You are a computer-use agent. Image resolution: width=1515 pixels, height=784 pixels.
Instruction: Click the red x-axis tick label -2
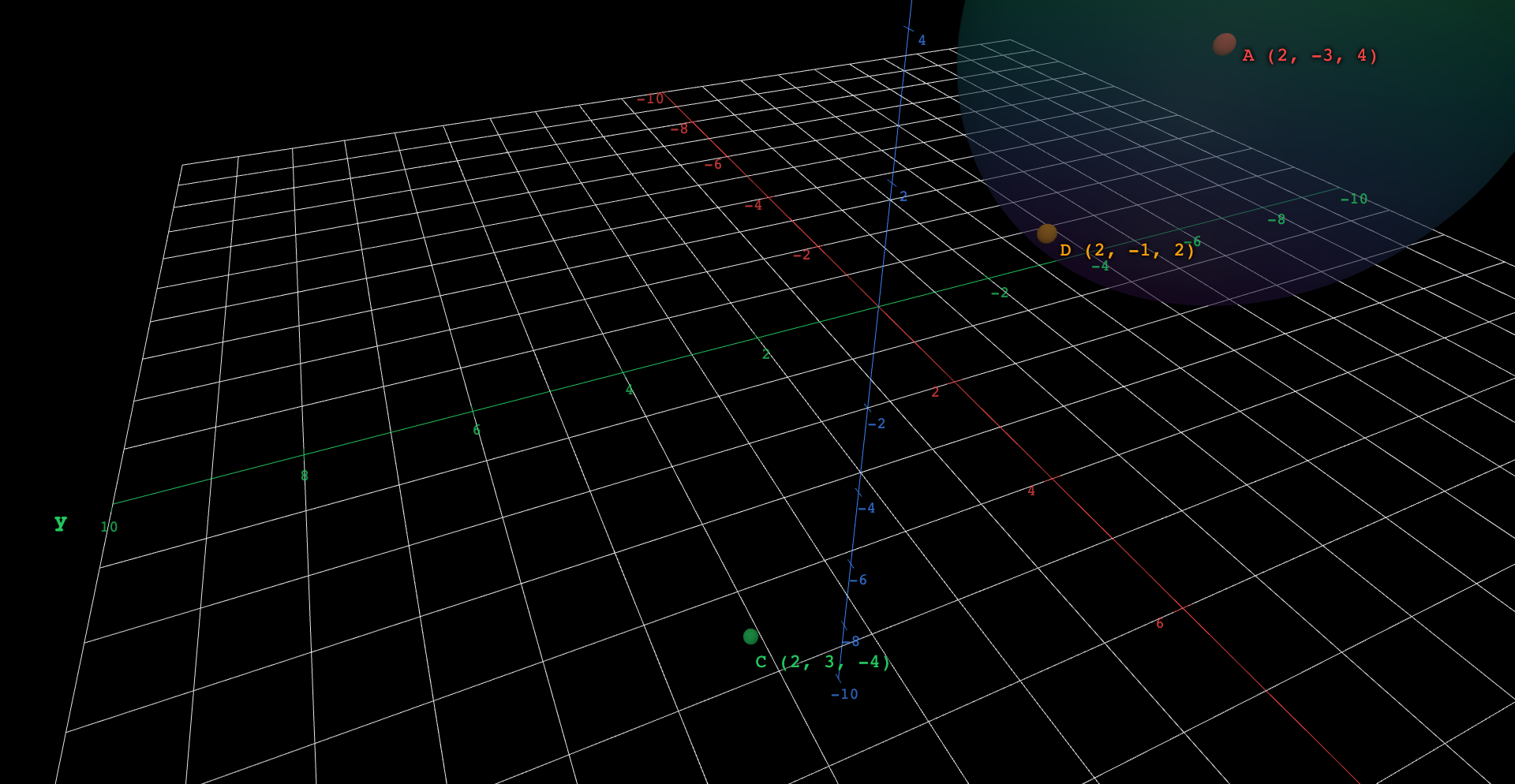[x=802, y=256]
